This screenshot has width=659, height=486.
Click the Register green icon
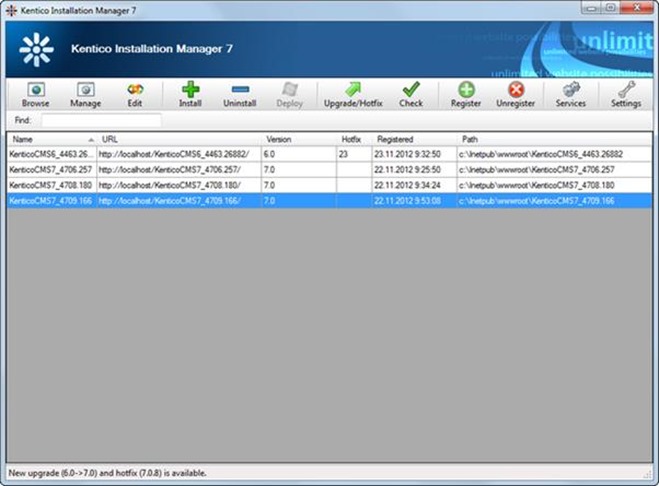466,90
